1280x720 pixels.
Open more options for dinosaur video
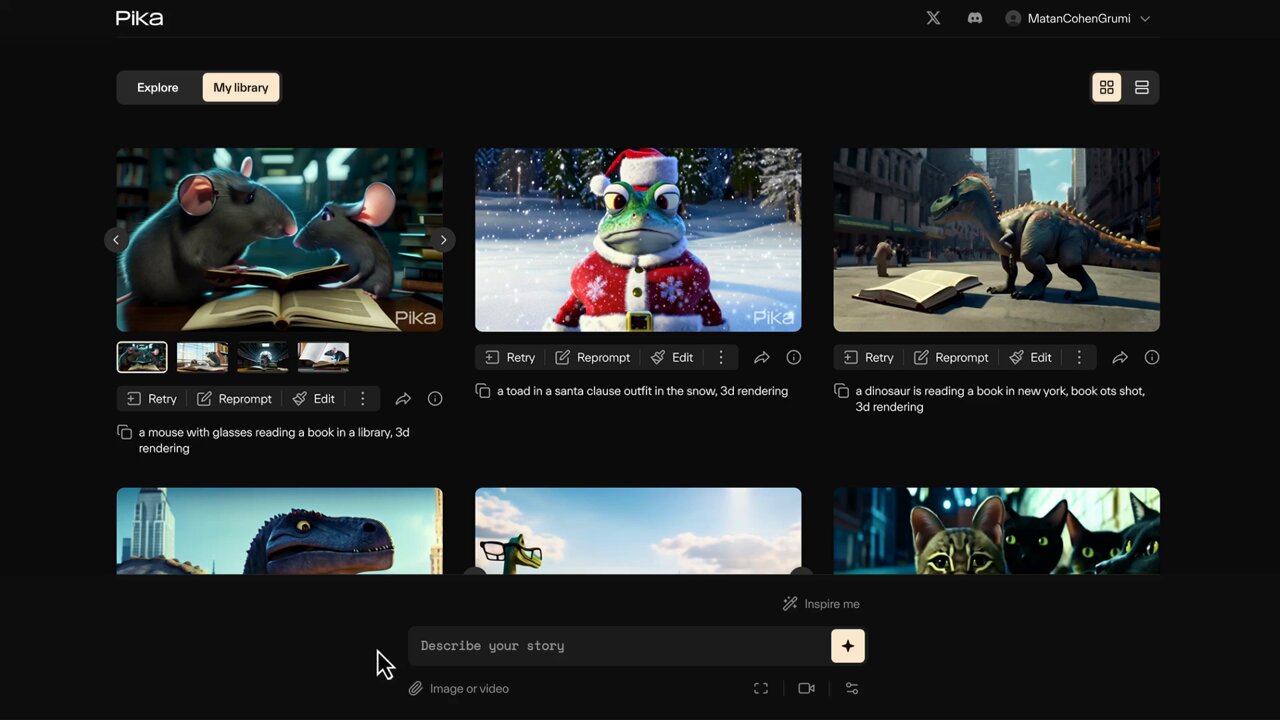click(x=1079, y=357)
